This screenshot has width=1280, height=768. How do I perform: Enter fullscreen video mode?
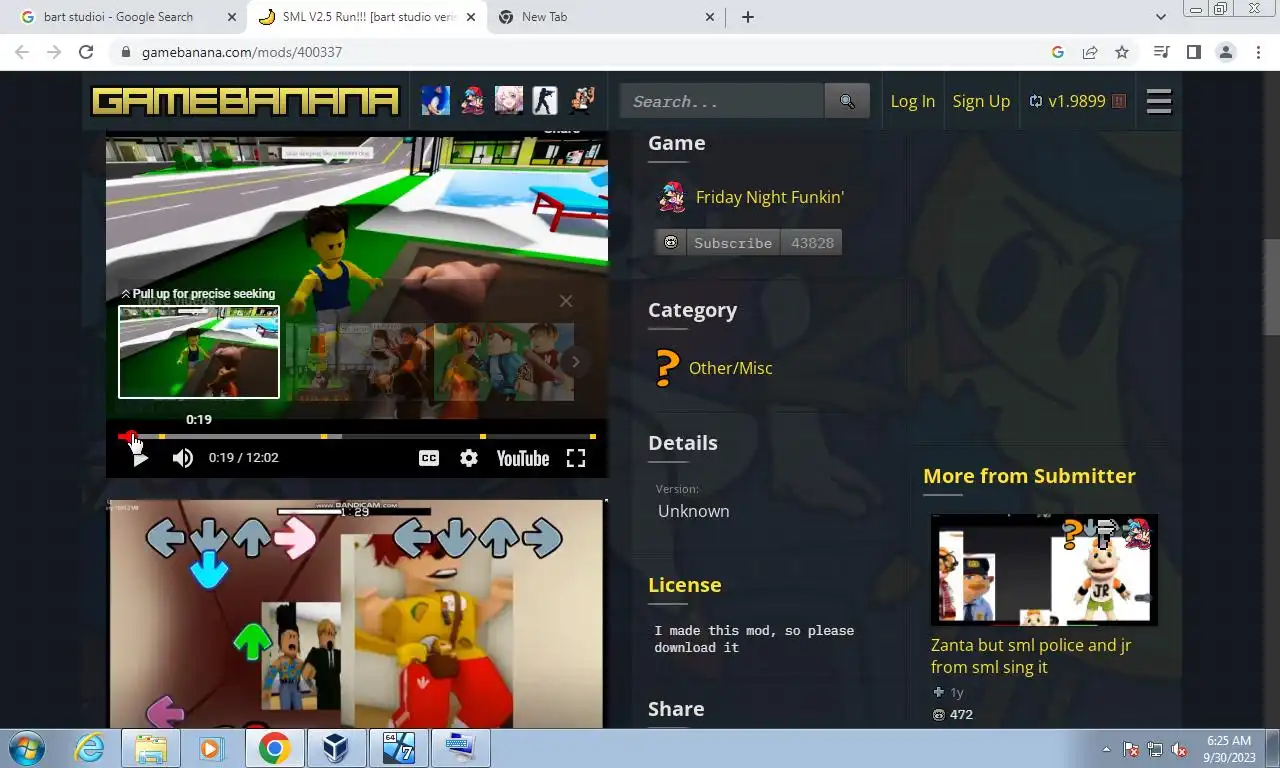pos(576,458)
